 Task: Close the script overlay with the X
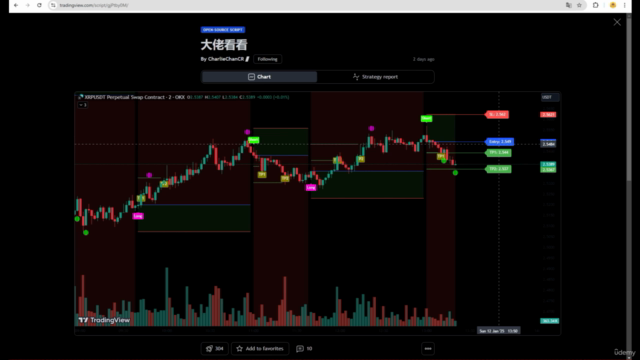click(x=617, y=22)
